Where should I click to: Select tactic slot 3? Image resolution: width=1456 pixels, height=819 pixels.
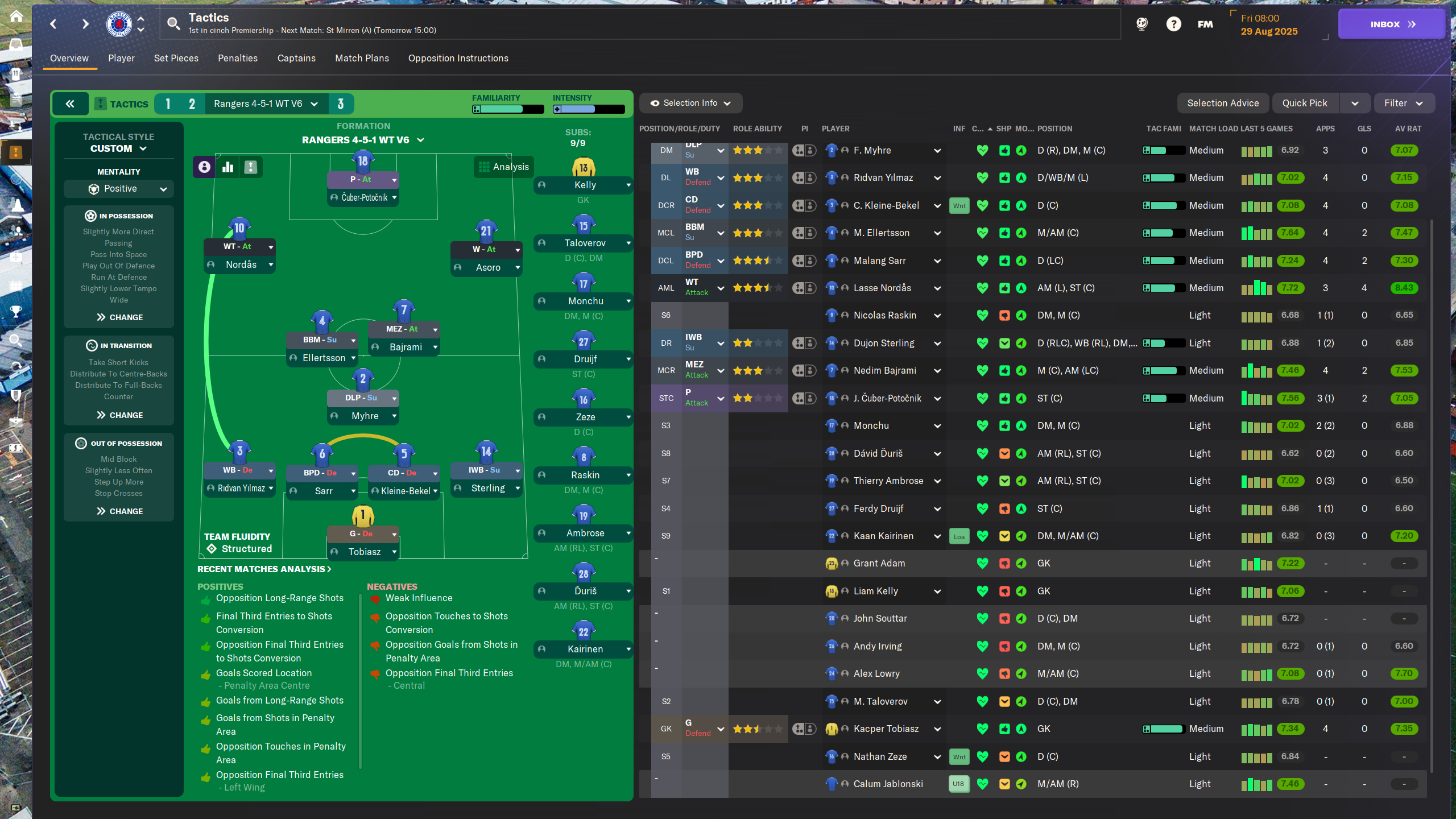coord(341,104)
